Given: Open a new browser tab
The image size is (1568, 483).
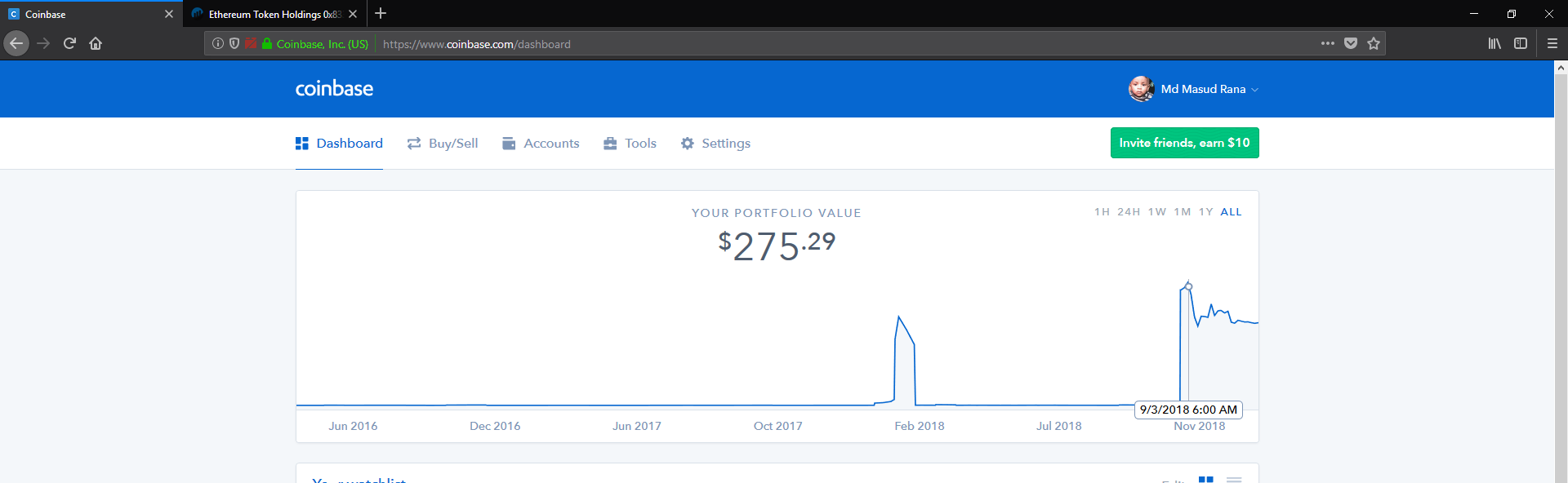Looking at the screenshot, I should (x=381, y=13).
